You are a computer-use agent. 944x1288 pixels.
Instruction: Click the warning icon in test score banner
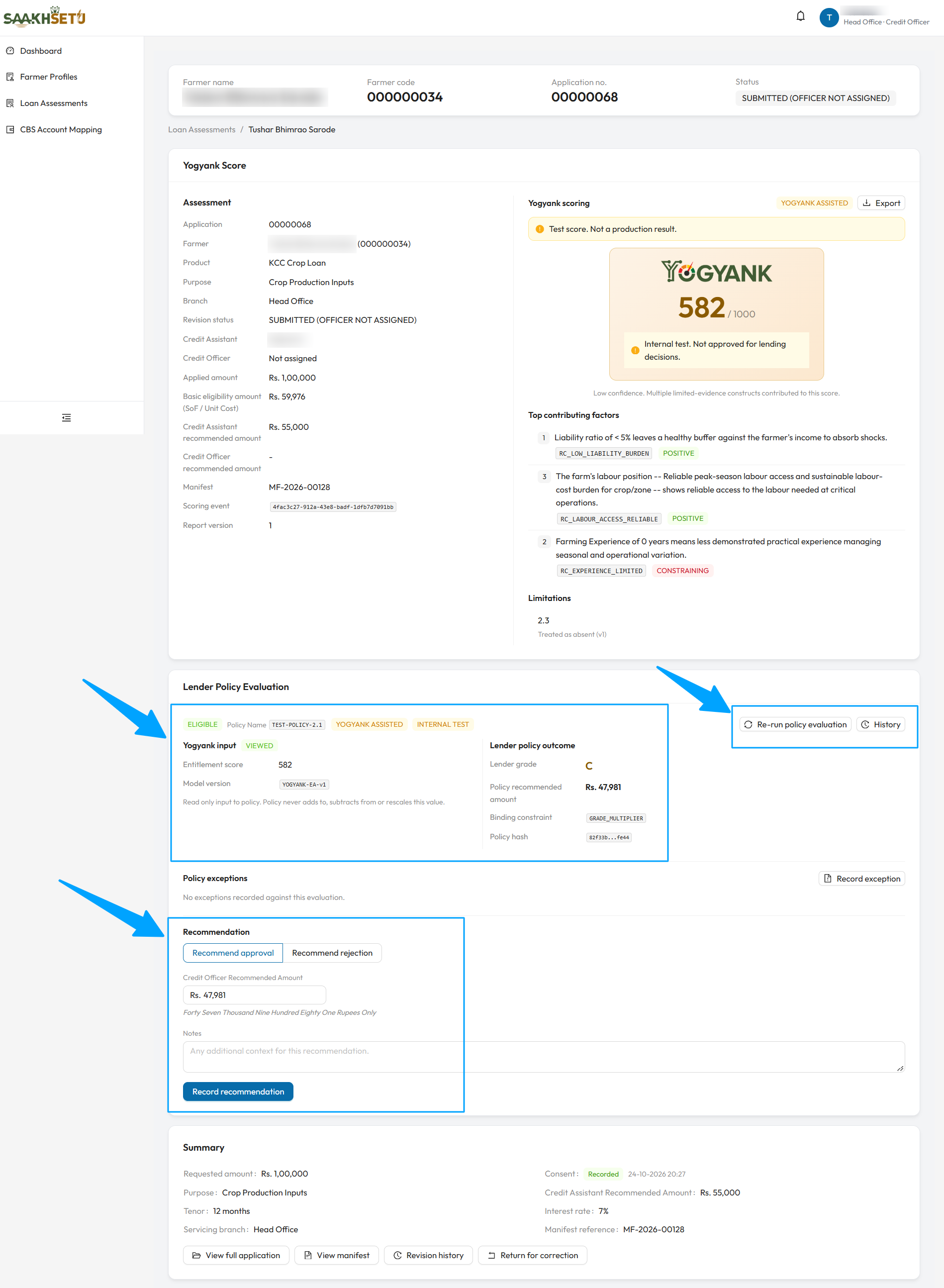point(540,229)
